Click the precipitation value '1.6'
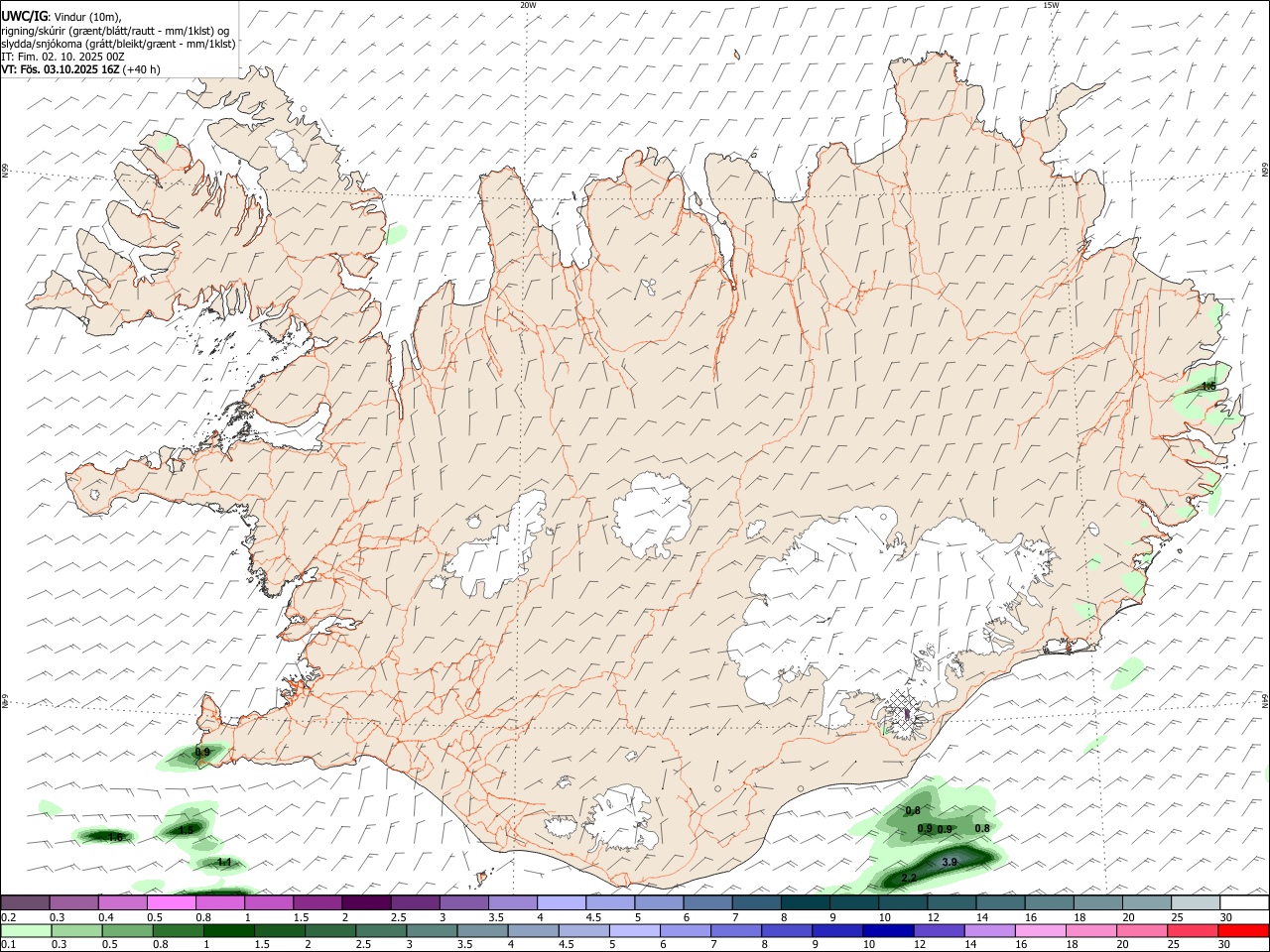This screenshot has height=952, width=1270. 115,838
